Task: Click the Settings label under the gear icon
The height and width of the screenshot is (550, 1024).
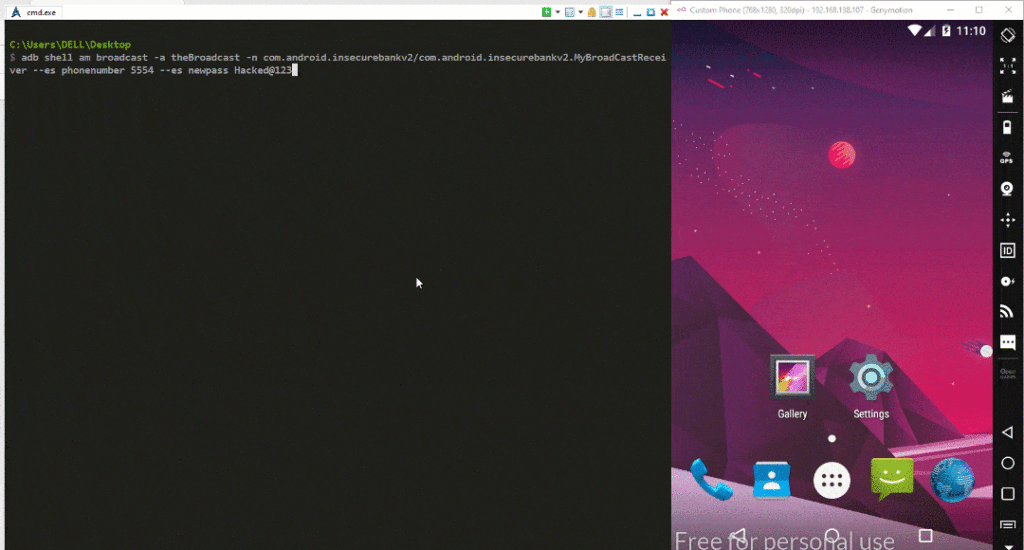Action: pyautogui.click(x=871, y=413)
